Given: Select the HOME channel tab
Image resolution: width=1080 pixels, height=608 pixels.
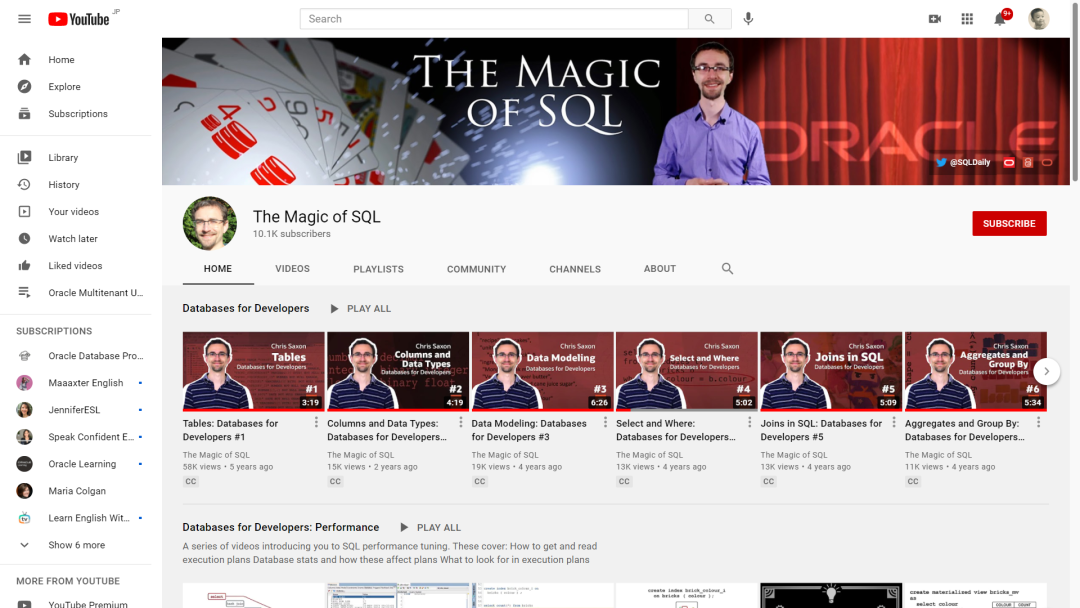Looking at the screenshot, I should pyautogui.click(x=218, y=269).
